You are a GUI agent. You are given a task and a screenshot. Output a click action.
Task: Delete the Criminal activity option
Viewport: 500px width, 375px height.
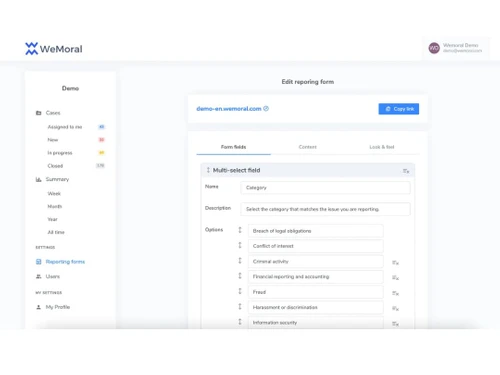click(x=395, y=263)
